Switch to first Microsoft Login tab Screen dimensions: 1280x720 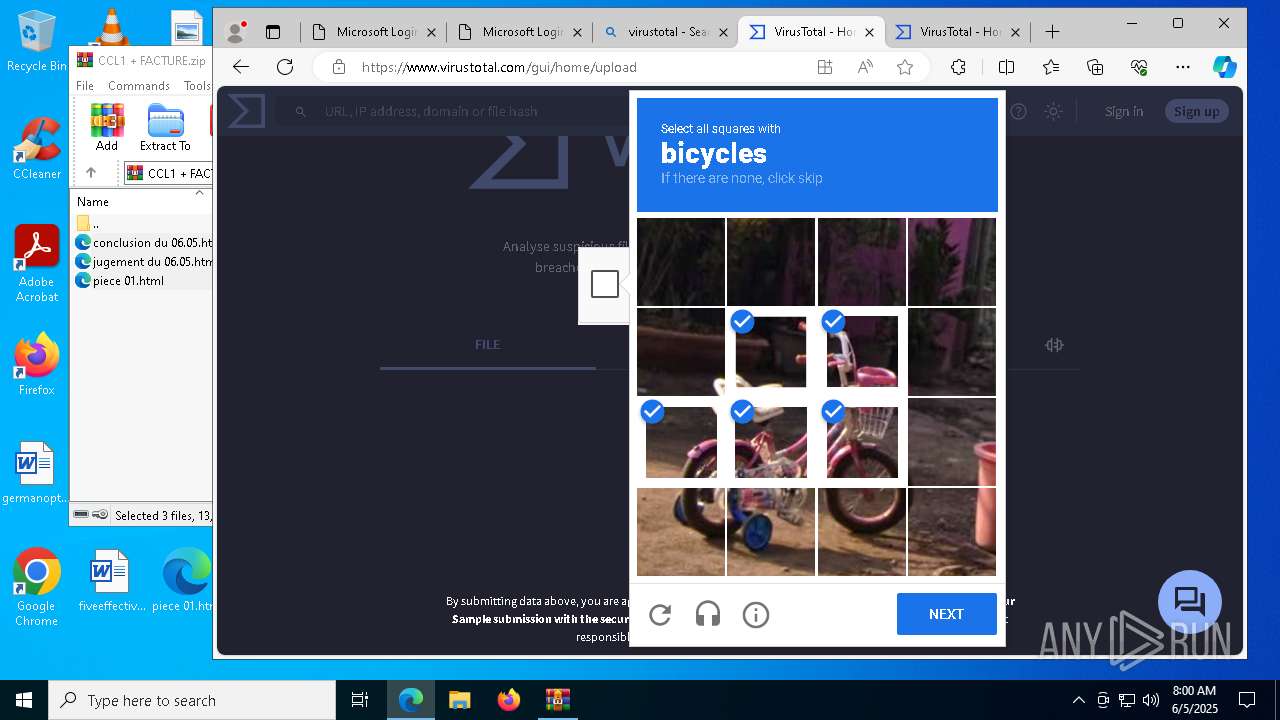(x=375, y=32)
